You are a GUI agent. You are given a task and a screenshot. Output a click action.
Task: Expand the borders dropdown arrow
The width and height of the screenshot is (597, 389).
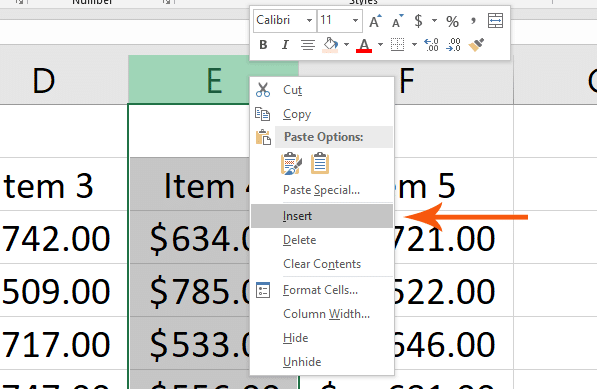[414, 45]
